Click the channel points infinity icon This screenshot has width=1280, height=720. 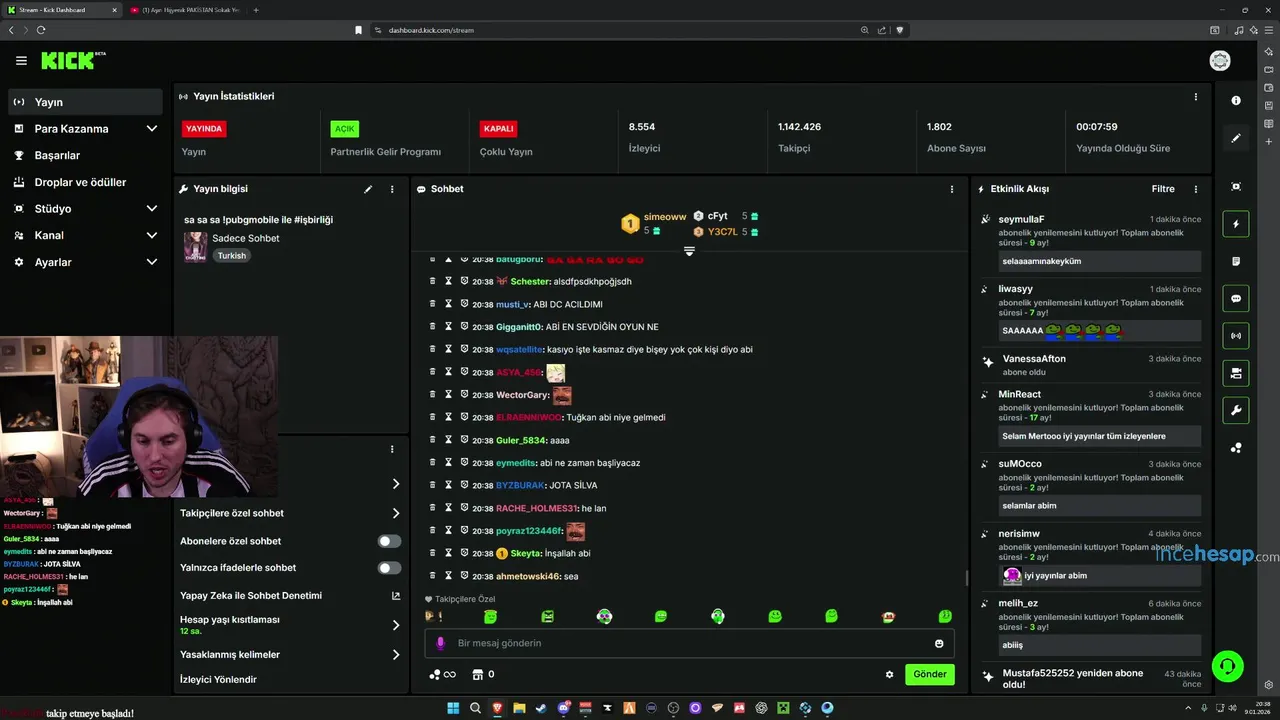pyautogui.click(x=442, y=674)
